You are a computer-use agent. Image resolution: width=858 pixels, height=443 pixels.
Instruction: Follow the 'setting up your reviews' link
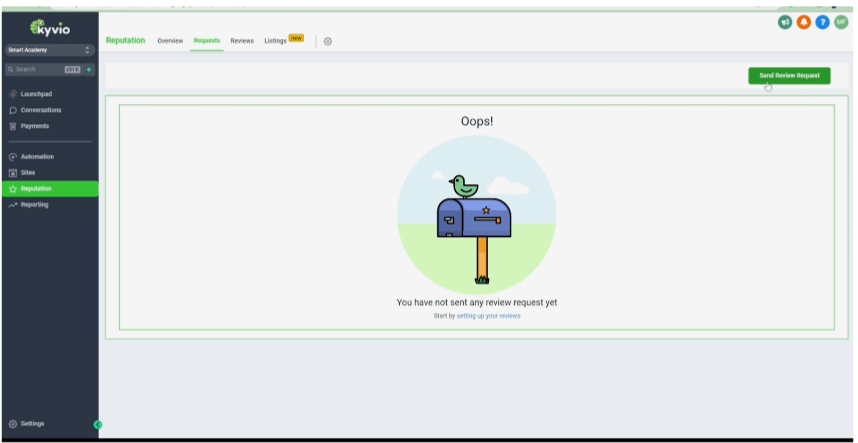click(488, 316)
